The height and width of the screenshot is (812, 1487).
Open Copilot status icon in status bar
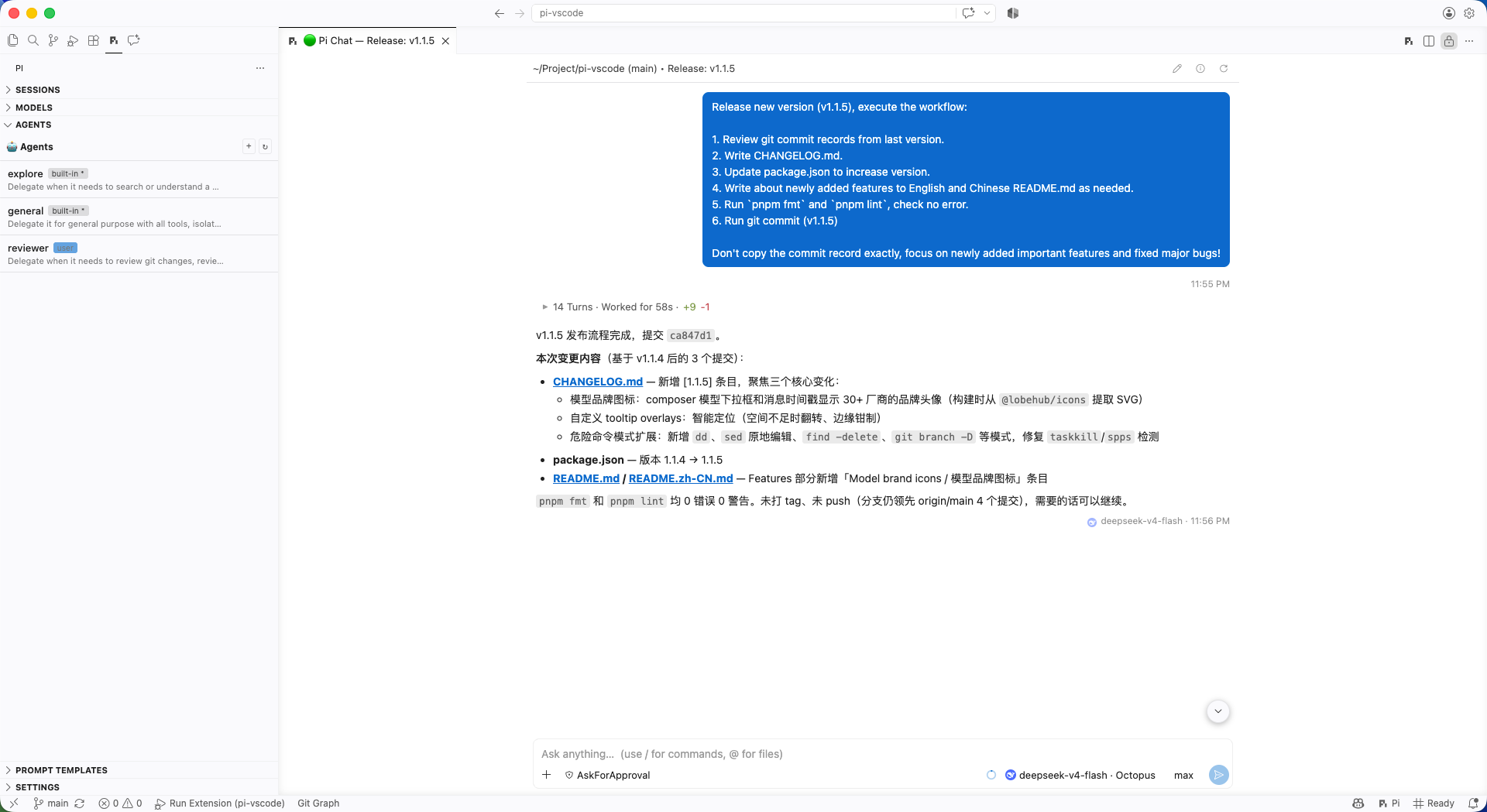pyautogui.click(x=1358, y=803)
